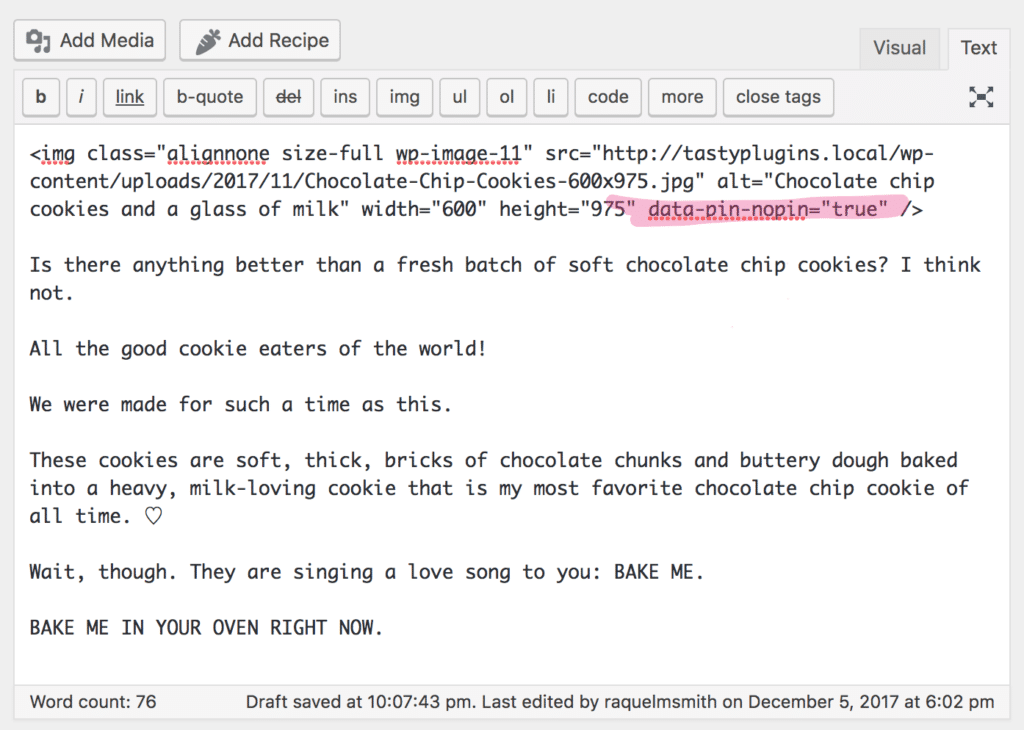The height and width of the screenshot is (730, 1024).
Task: Click the Add Recipe button
Action: pyautogui.click(x=260, y=41)
